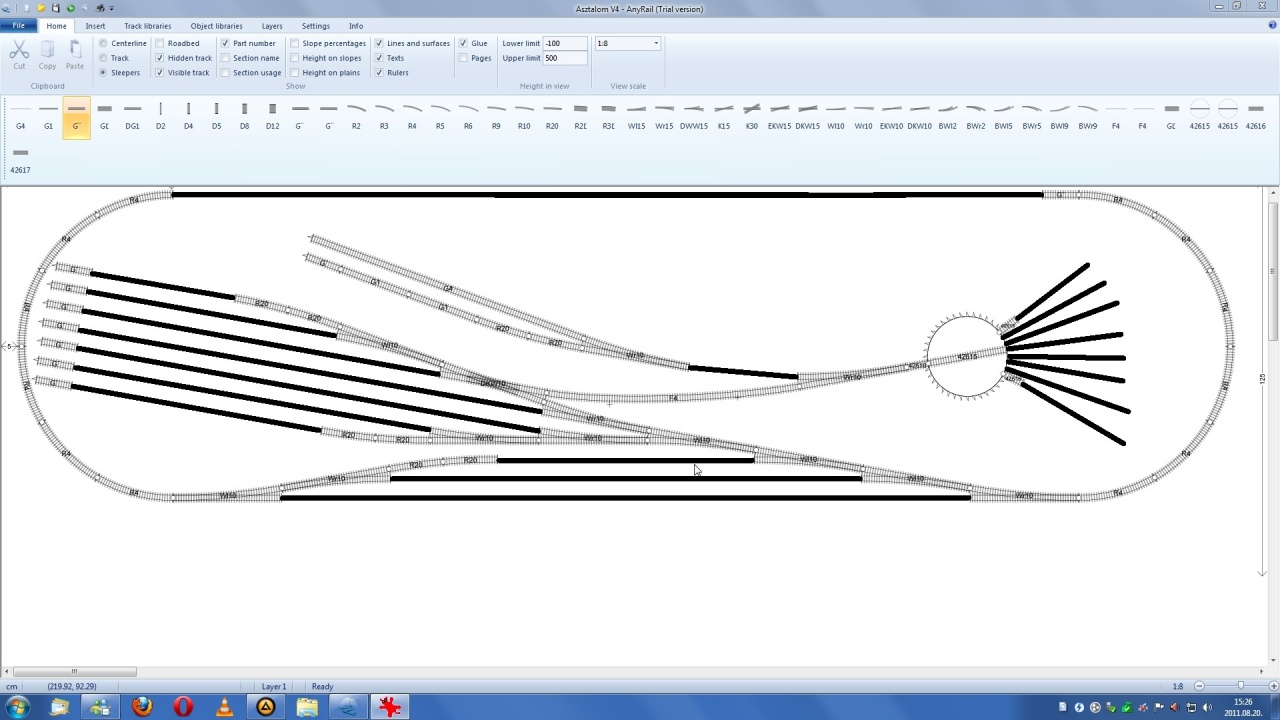This screenshot has height=720, width=1280.
Task: Click the zoom slider in the status bar
Action: (1240, 686)
